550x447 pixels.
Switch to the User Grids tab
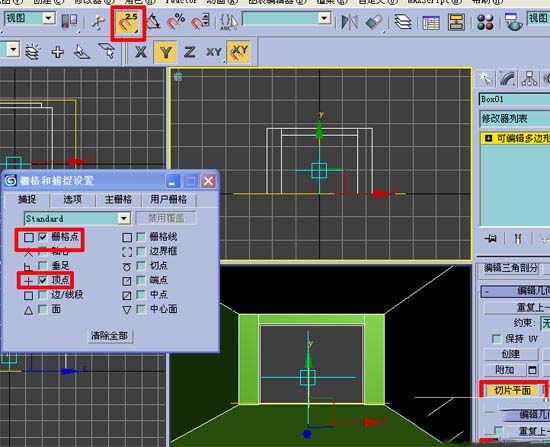click(168, 200)
